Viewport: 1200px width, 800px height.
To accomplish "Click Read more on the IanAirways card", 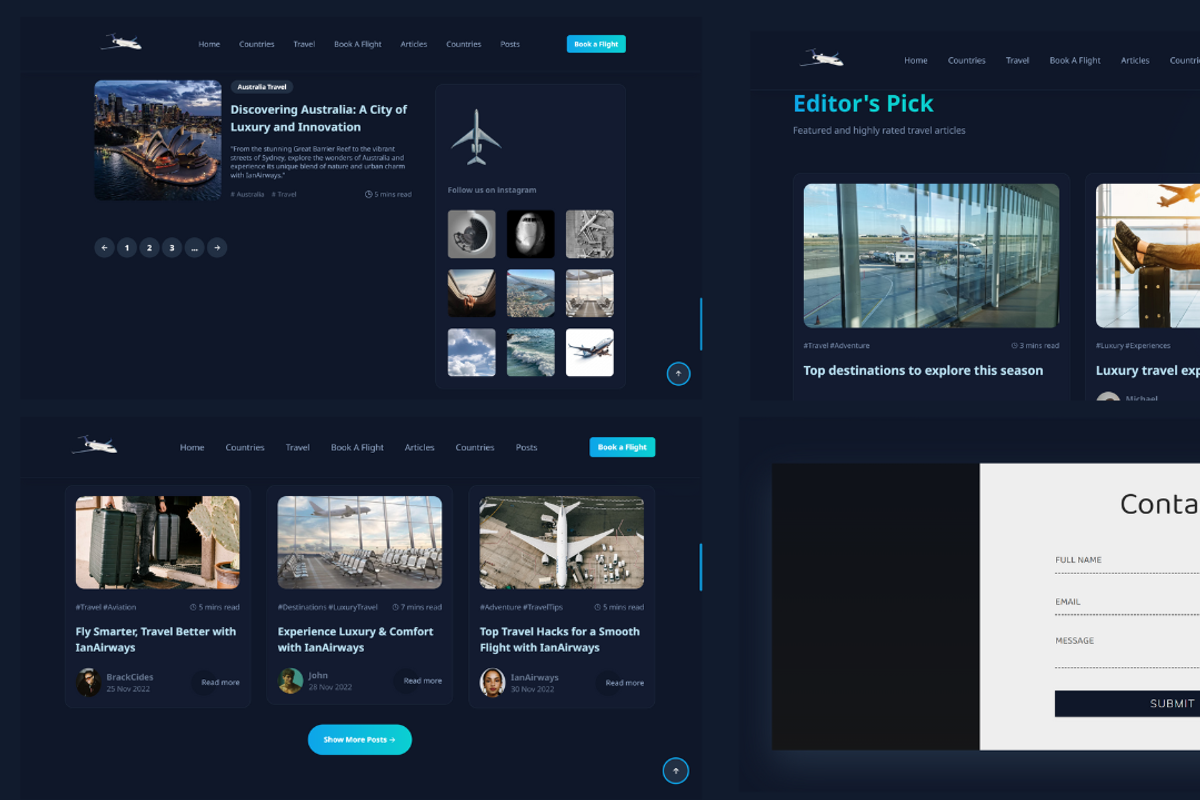I will 624,682.
